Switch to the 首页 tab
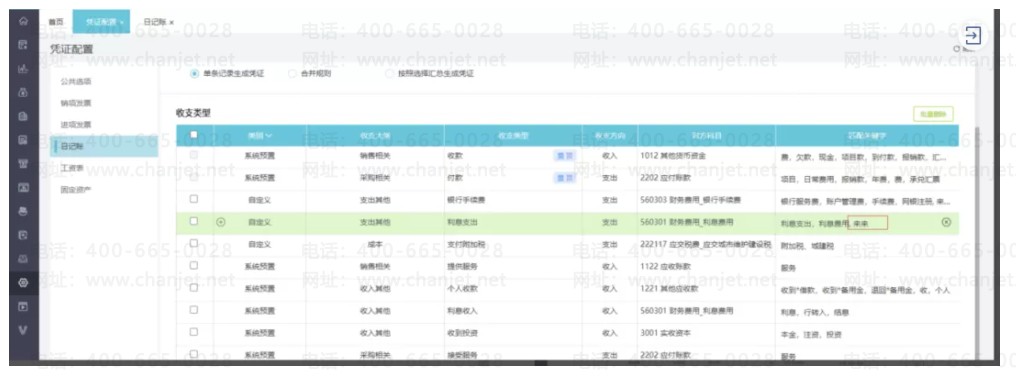 coord(56,22)
